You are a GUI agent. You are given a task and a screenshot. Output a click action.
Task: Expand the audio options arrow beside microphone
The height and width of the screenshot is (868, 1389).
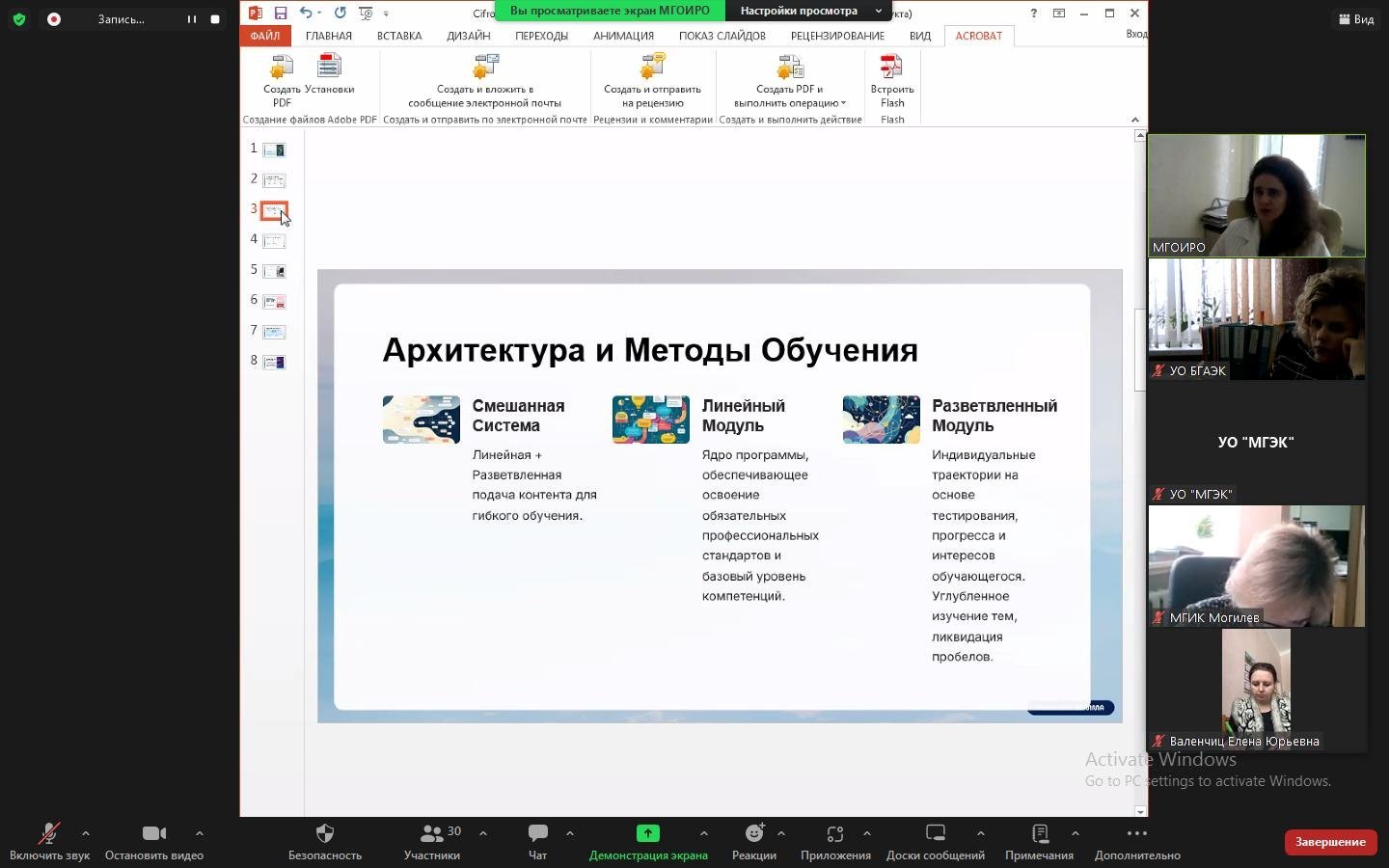pos(86,833)
